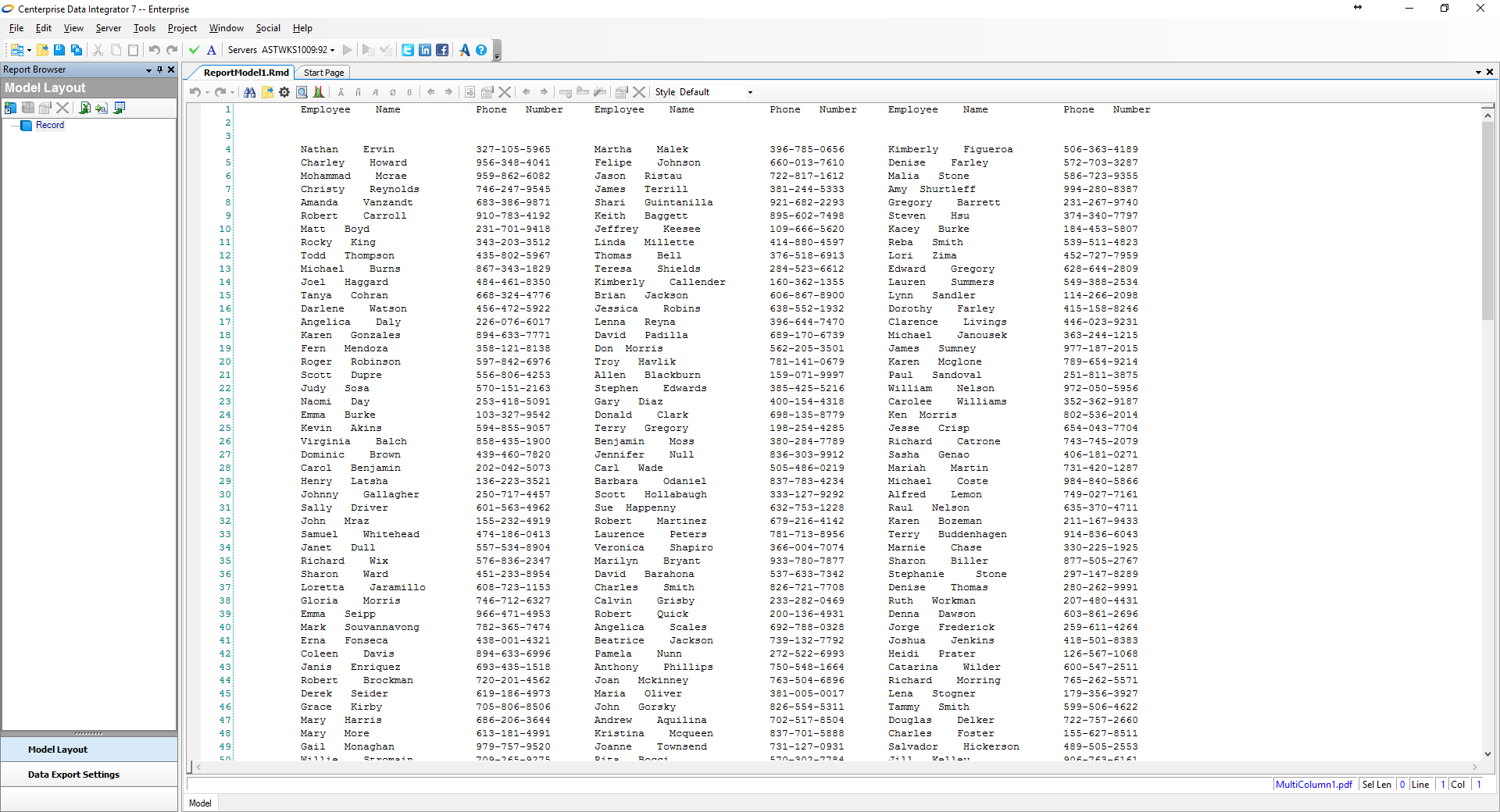Open the Report Browser panel options arrow

coord(148,69)
